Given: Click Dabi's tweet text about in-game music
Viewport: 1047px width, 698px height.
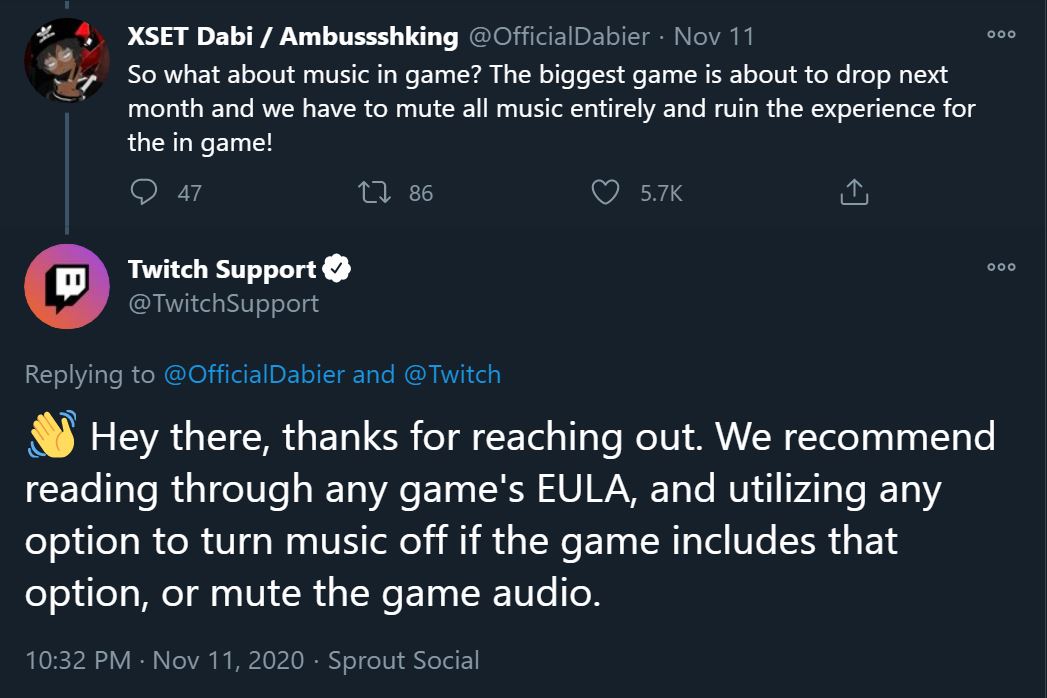Looking at the screenshot, I should pos(550,108).
